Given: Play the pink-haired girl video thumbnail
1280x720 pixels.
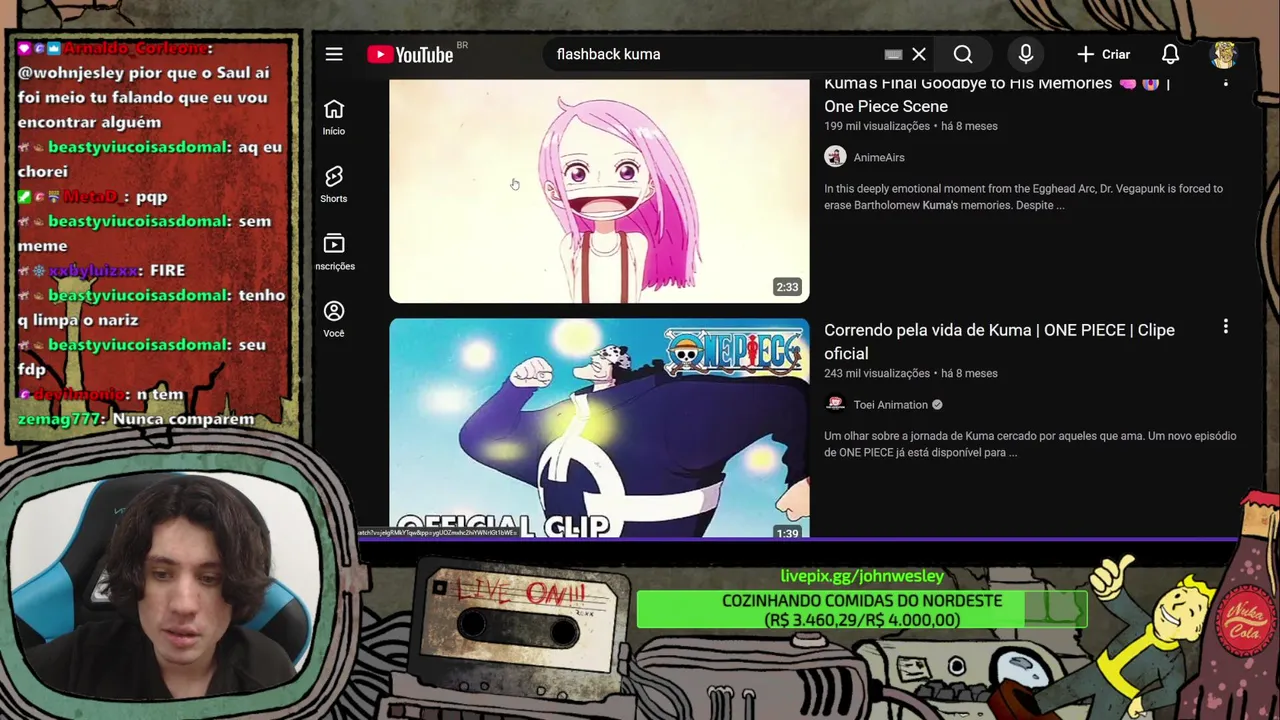Looking at the screenshot, I should click(599, 190).
